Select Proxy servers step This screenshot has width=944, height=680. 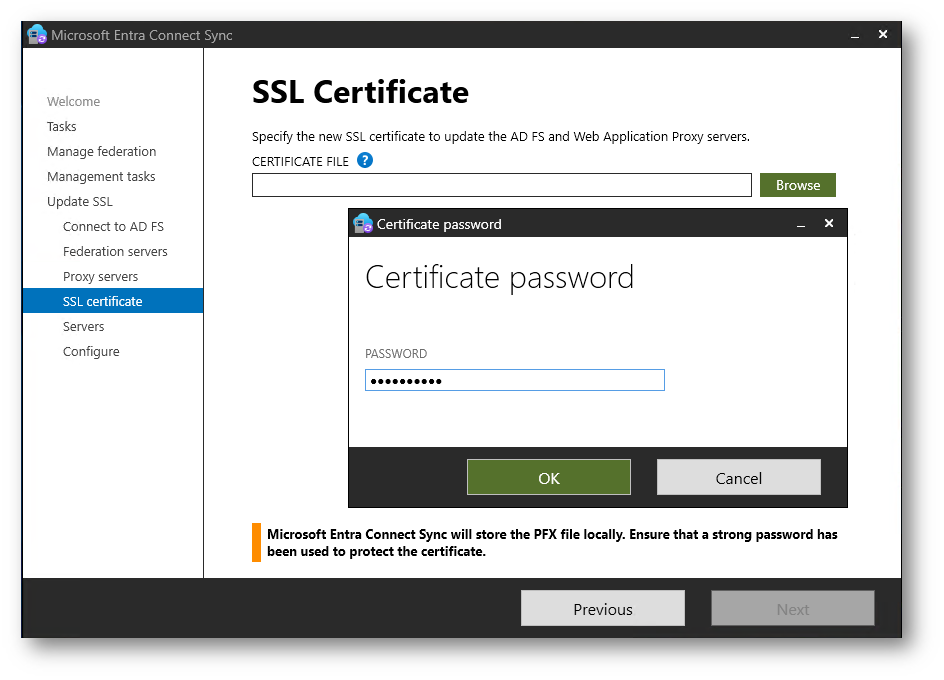[x=101, y=276]
